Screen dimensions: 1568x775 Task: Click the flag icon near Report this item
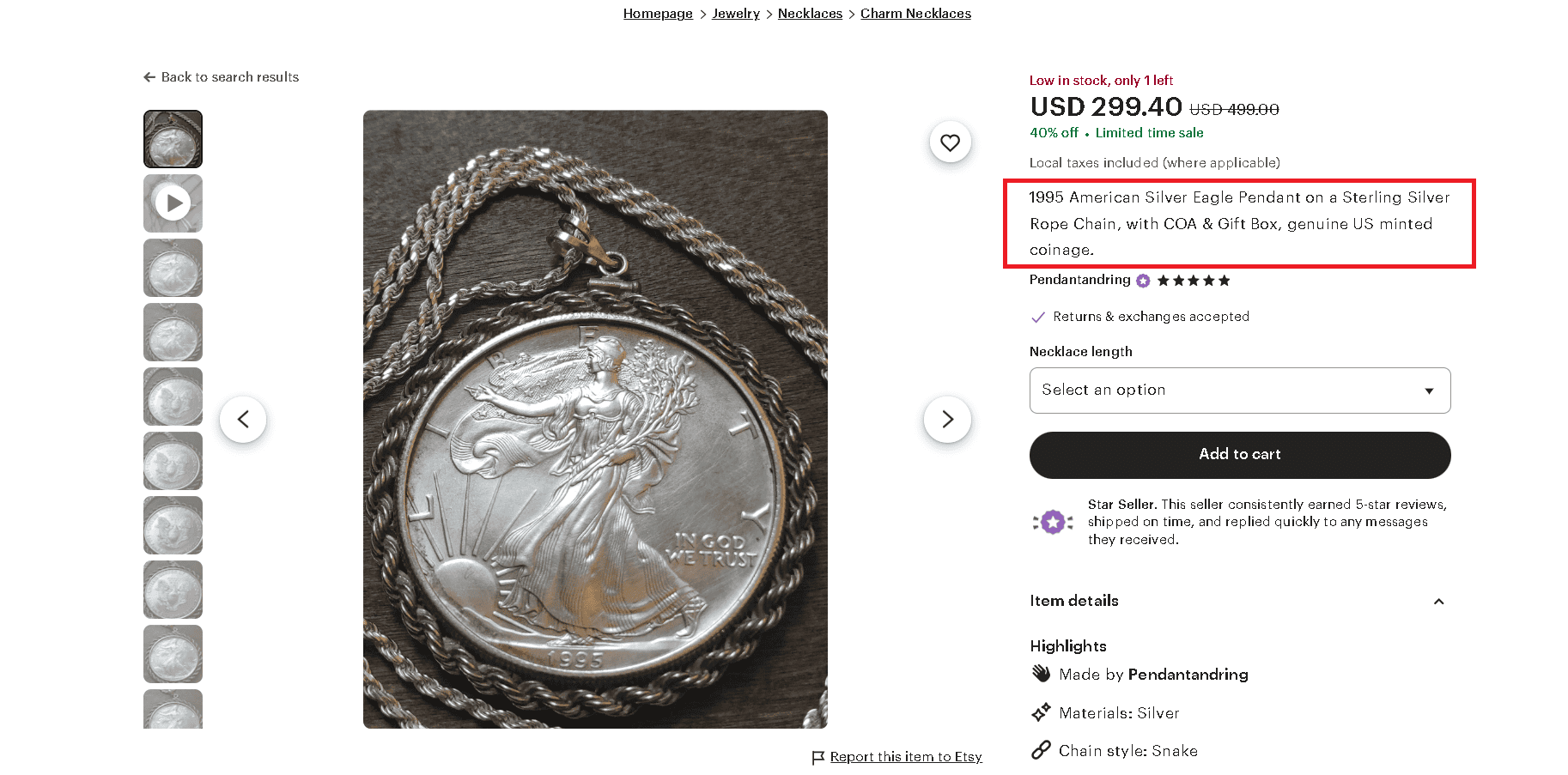pyautogui.click(x=817, y=757)
